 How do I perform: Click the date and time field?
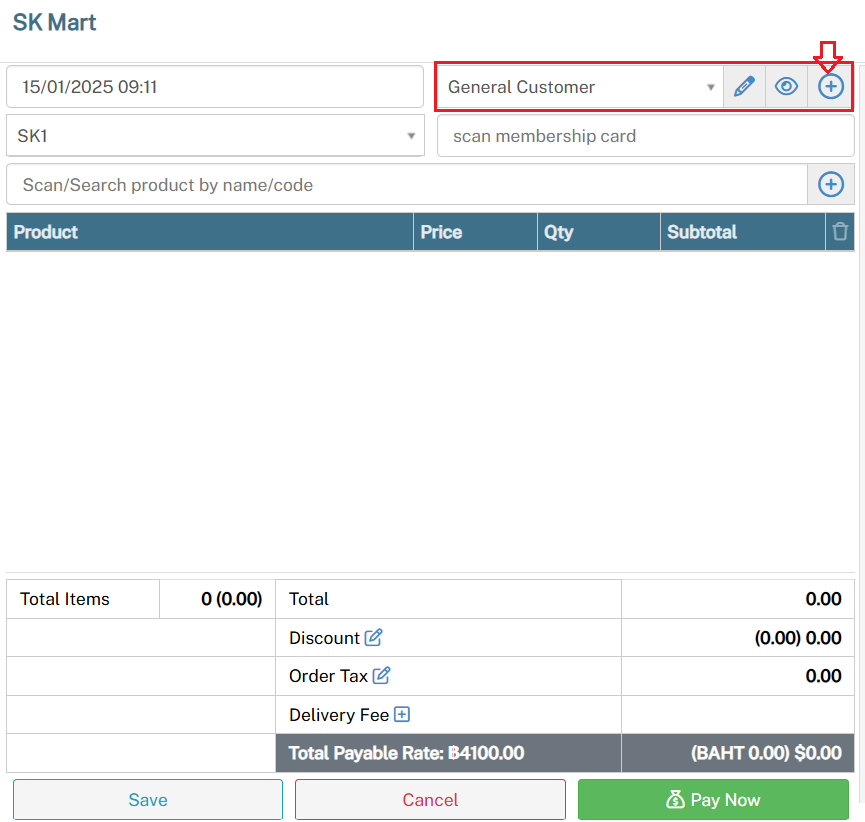(215, 87)
